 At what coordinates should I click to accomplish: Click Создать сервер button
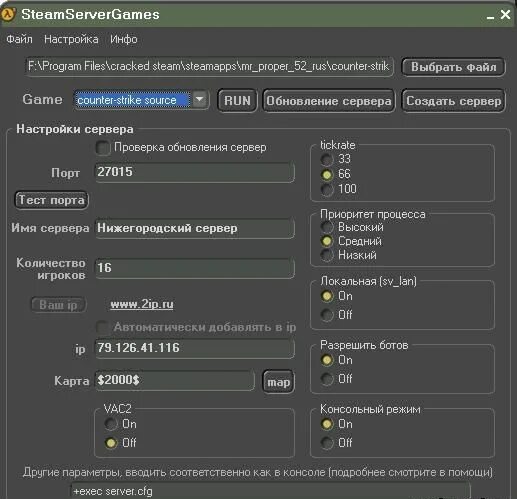click(453, 101)
